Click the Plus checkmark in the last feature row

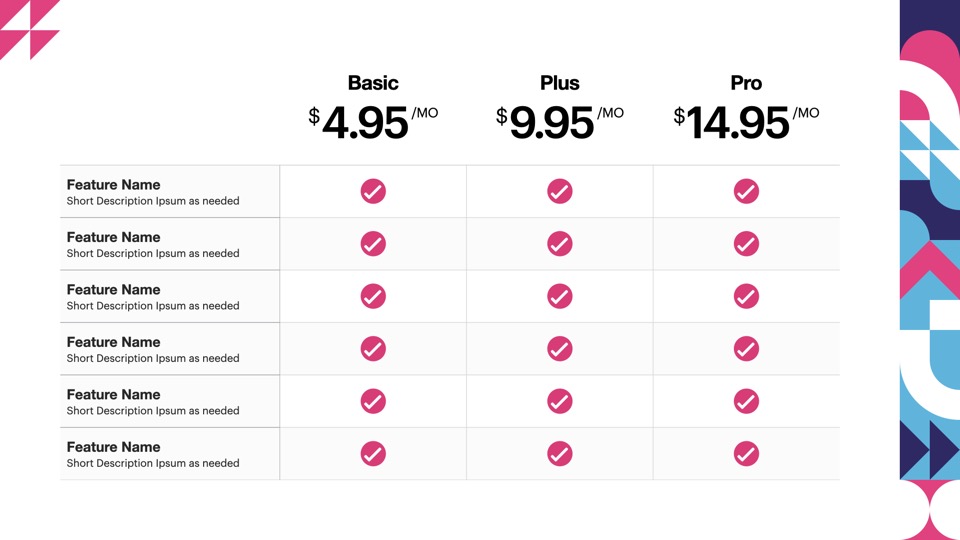[x=560, y=453]
